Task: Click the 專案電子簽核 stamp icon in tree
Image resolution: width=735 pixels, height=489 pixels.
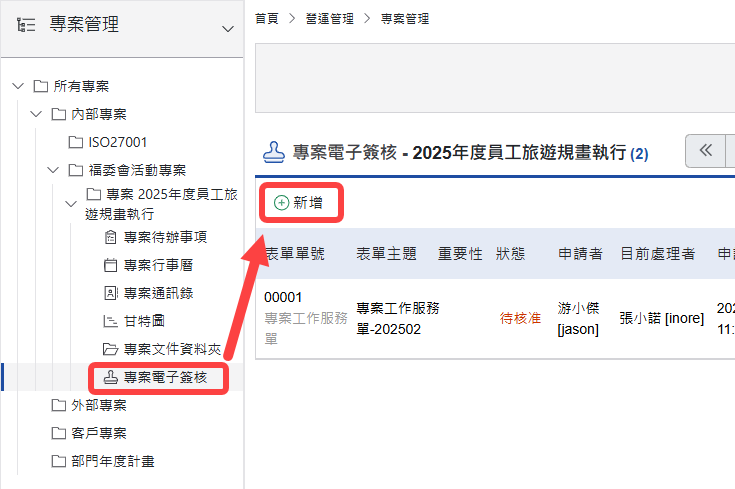Action: pyautogui.click(x=111, y=378)
